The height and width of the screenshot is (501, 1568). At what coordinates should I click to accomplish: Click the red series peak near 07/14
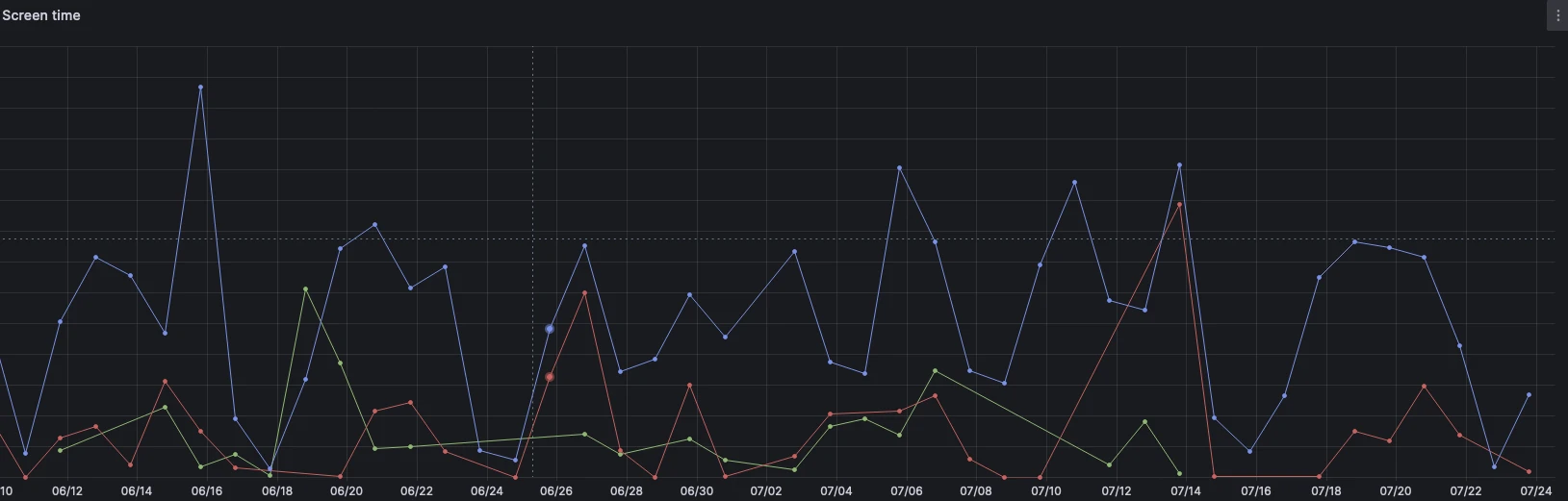1179,204
